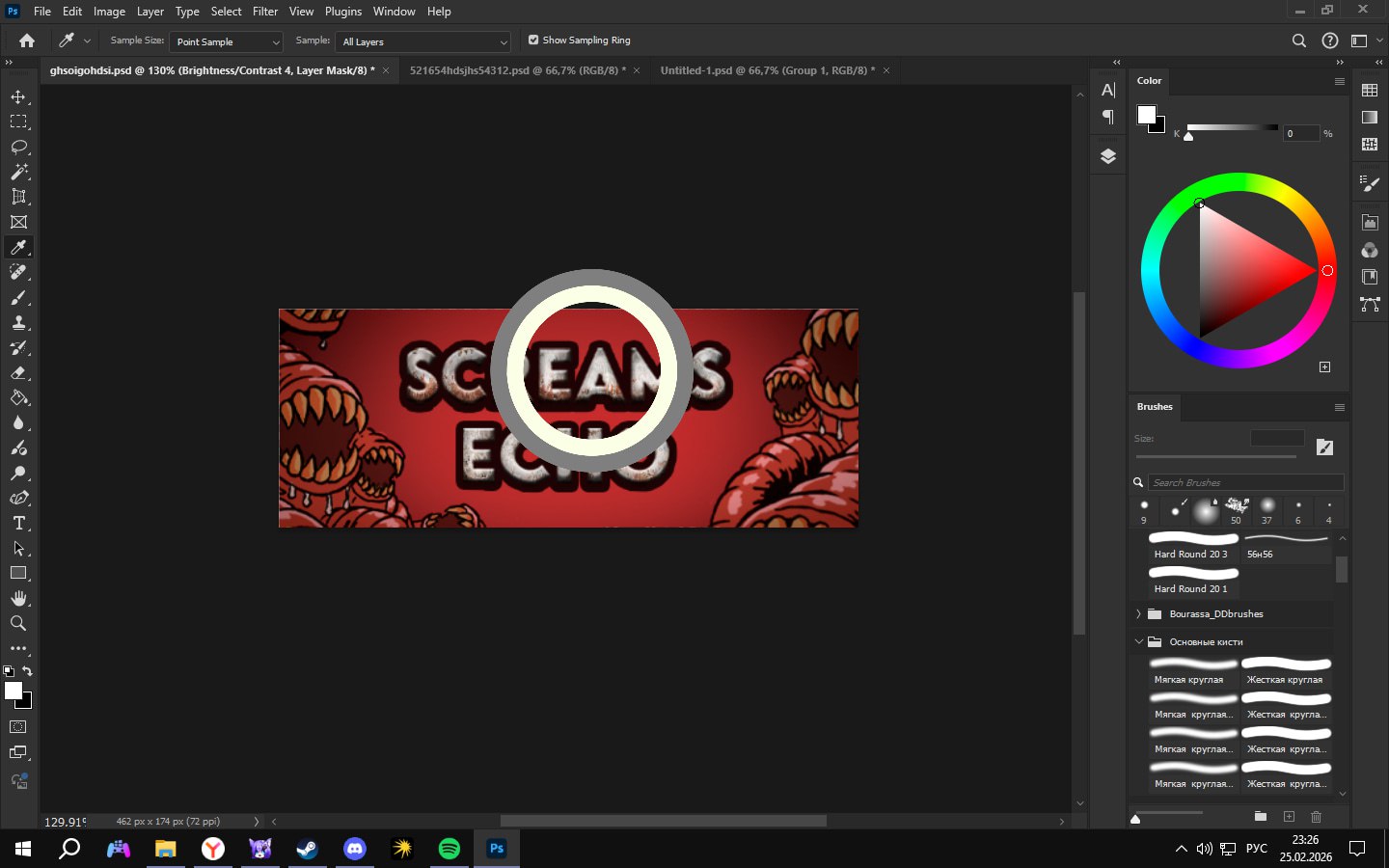1389x868 pixels.
Task: Swap foreground and background colors
Action: (28, 670)
